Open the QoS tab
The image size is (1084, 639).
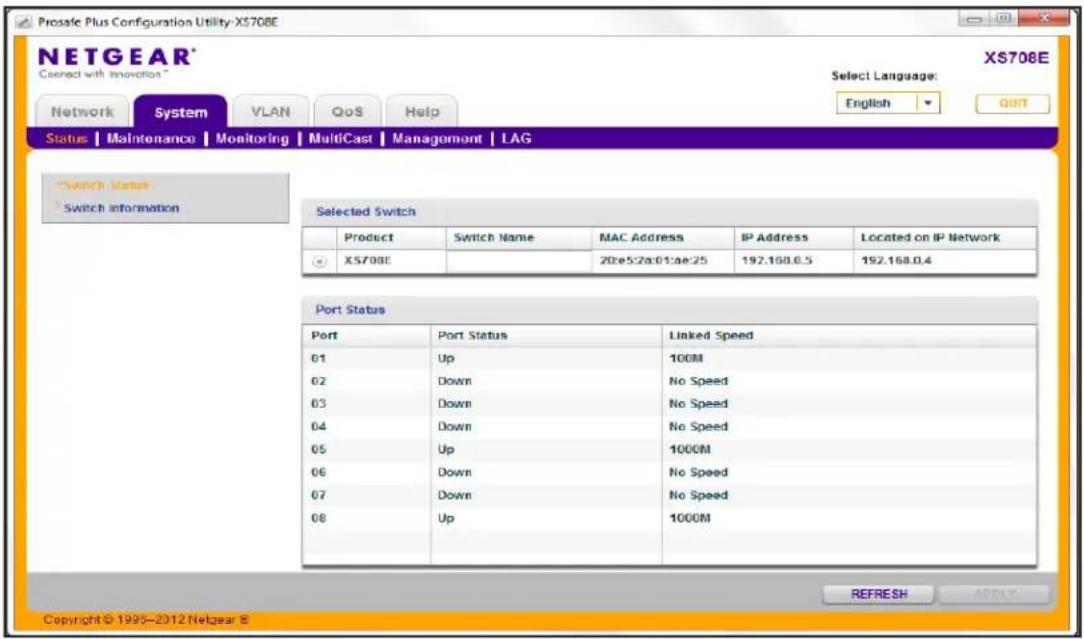click(x=347, y=112)
